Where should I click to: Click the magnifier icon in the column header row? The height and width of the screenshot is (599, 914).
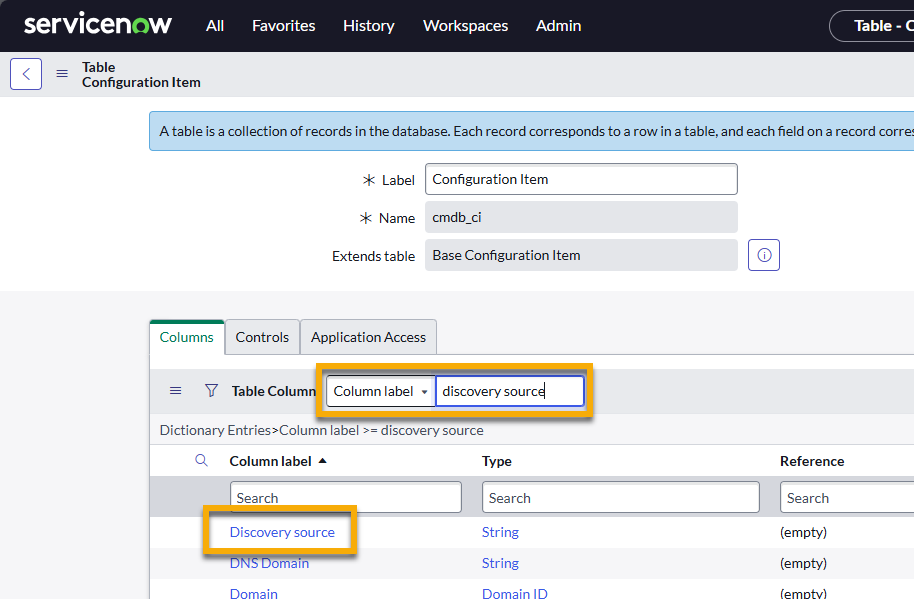point(201,461)
